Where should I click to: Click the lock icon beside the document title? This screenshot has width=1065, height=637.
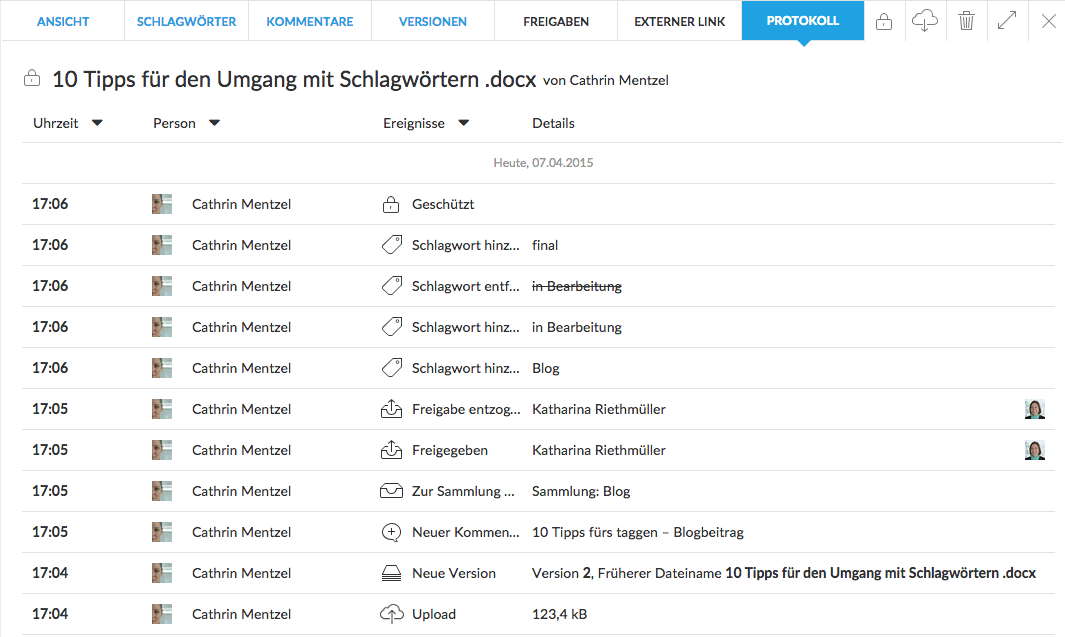point(32,79)
